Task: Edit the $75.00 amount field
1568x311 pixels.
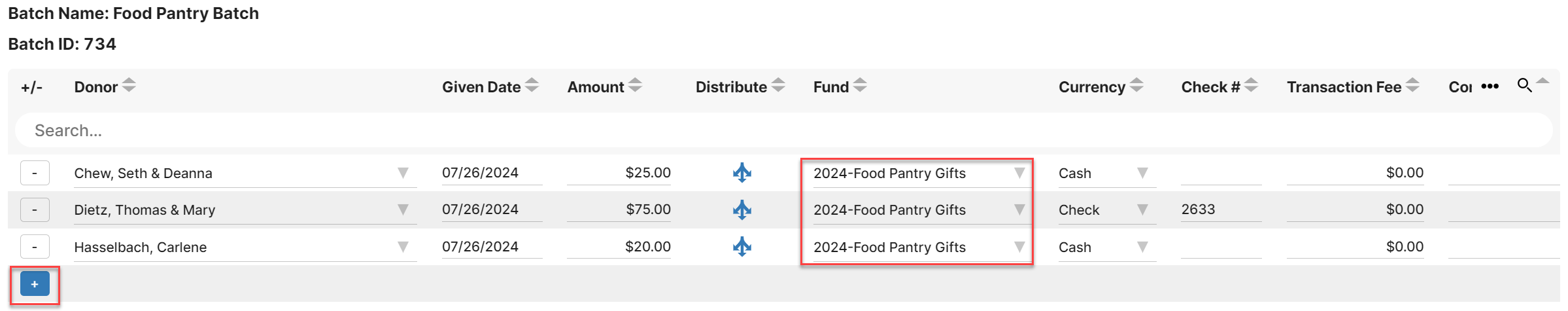Action: 619,210
